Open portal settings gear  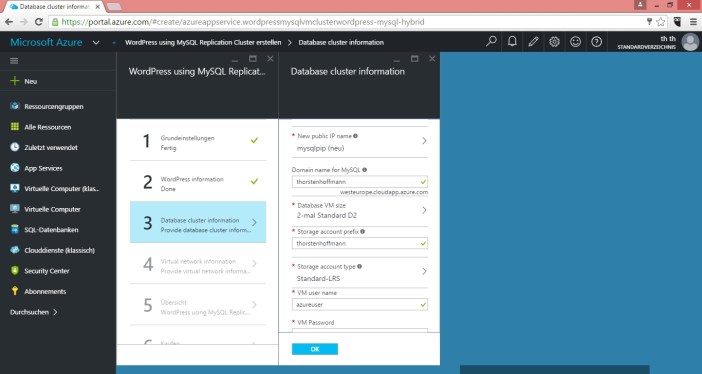[x=554, y=42]
